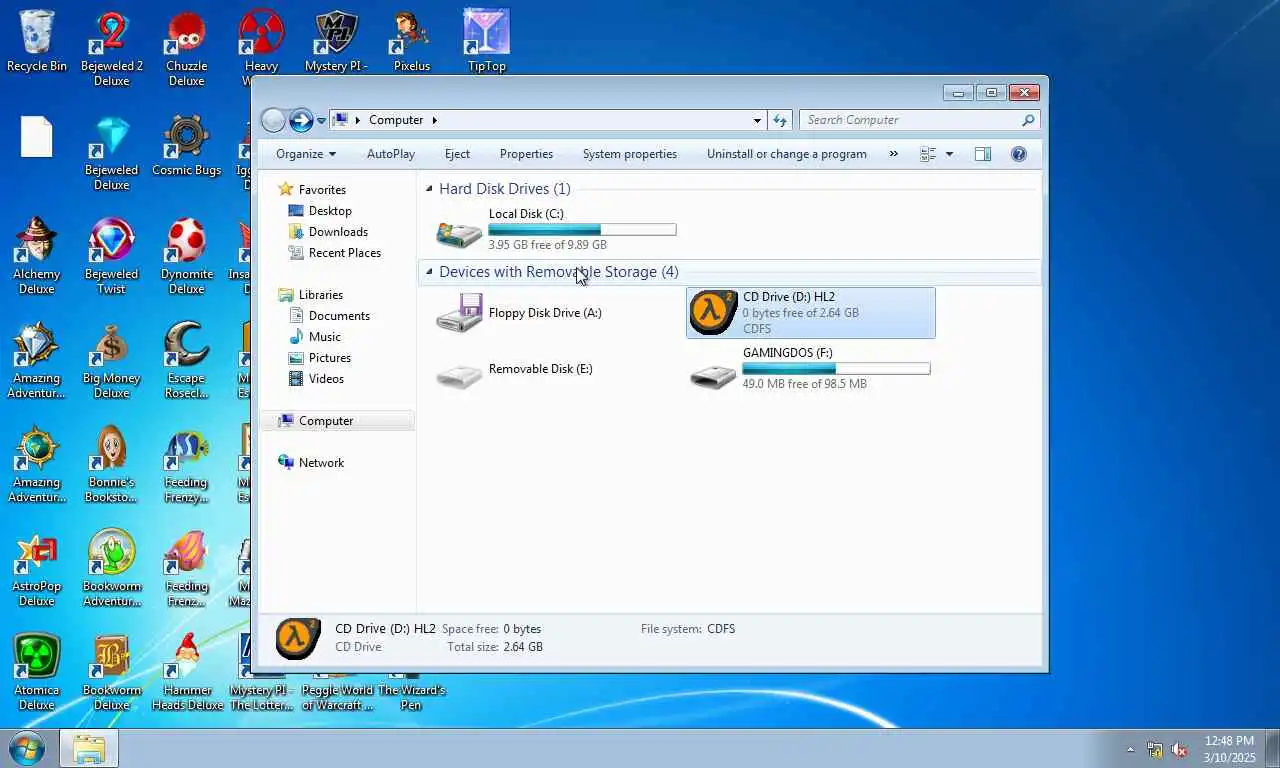Click the GAMINGDOS (F:) usage bar

(x=836, y=369)
